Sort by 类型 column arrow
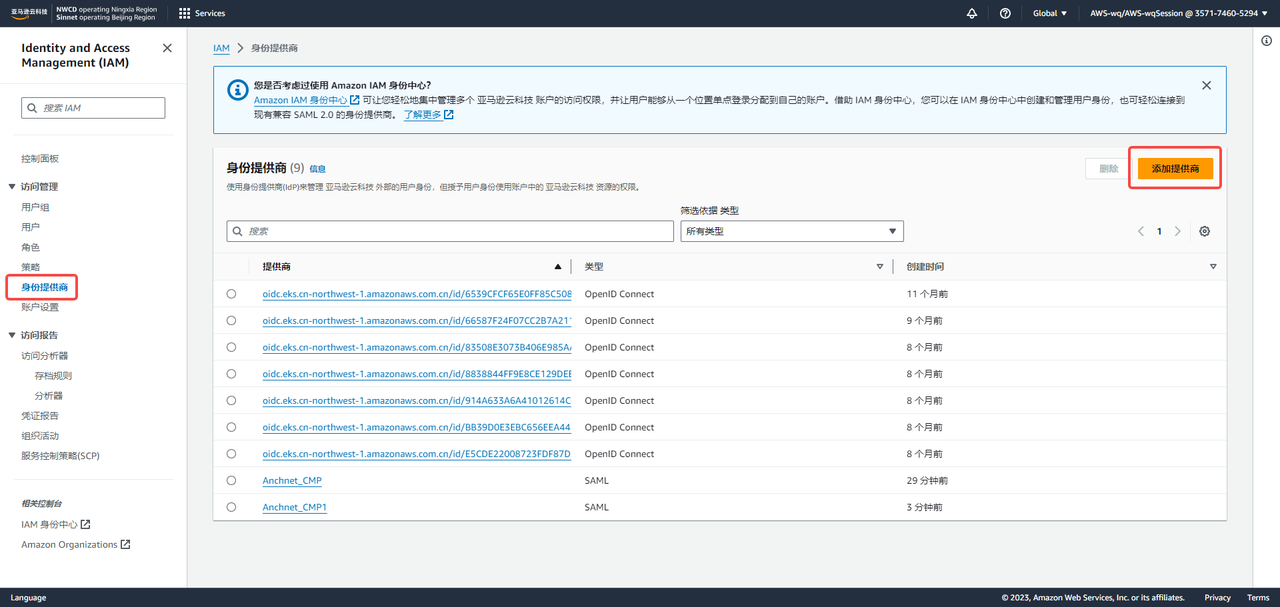The width and height of the screenshot is (1280, 607). (x=880, y=267)
